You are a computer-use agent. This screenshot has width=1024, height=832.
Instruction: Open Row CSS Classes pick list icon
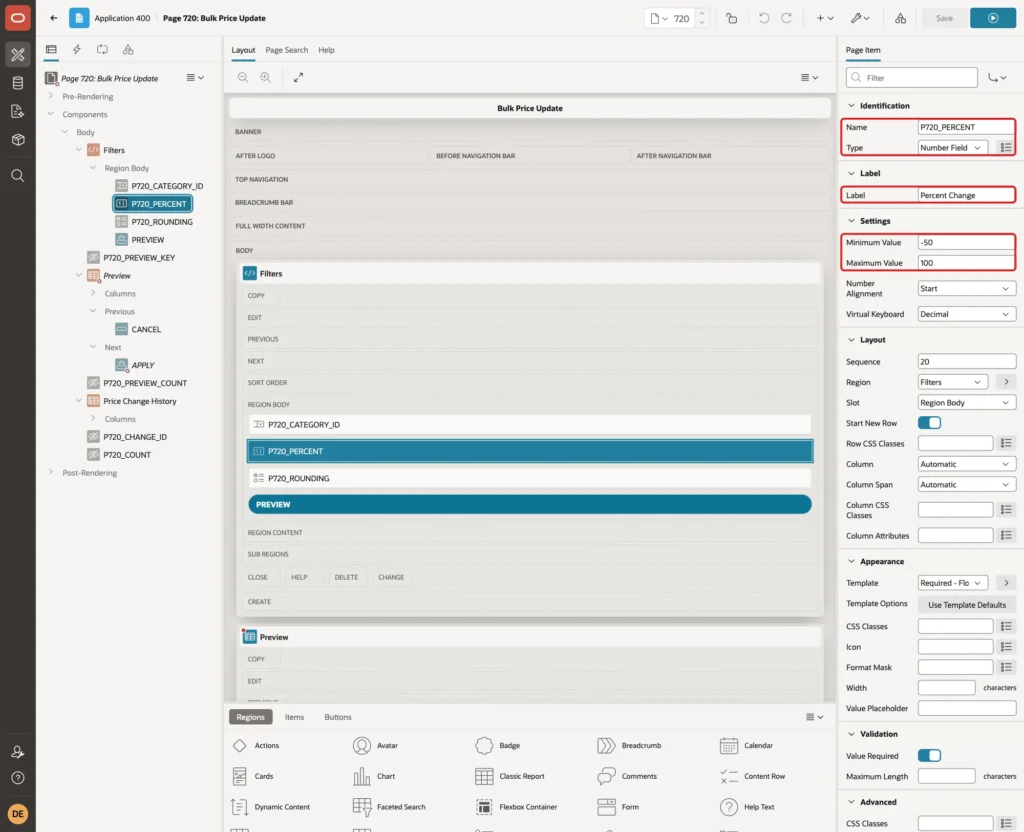(1006, 443)
